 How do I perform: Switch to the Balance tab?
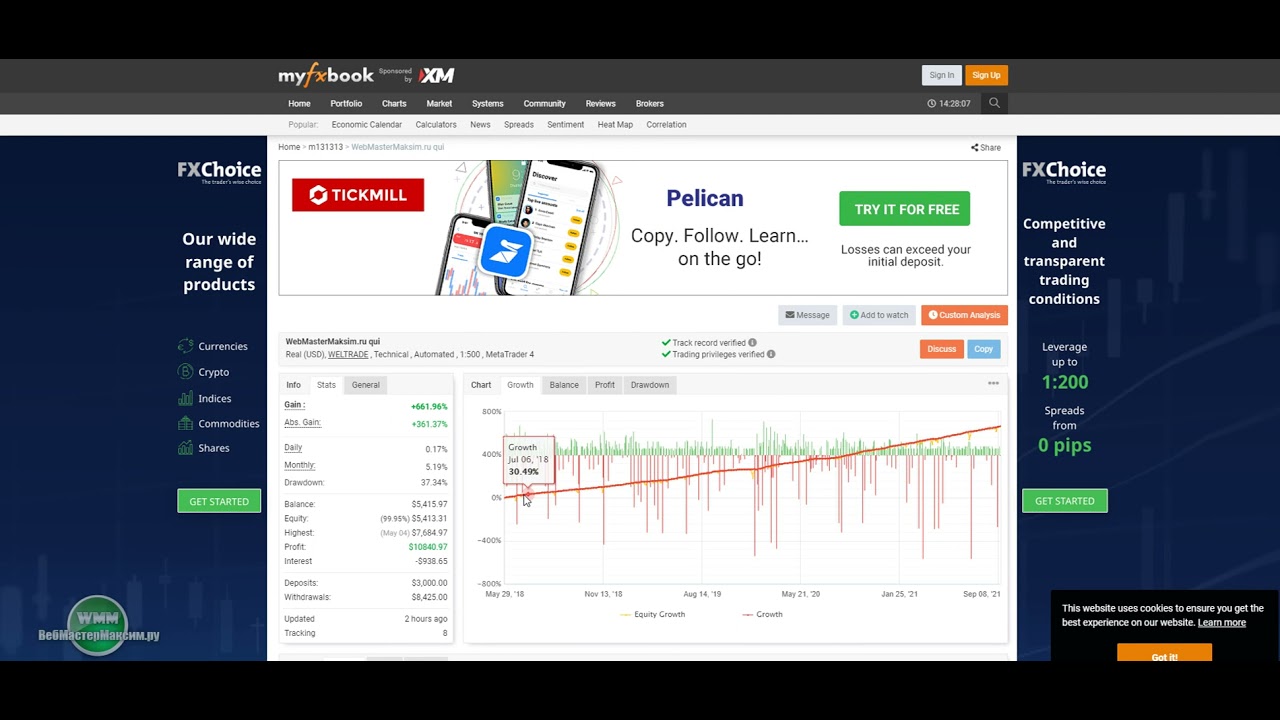(564, 385)
